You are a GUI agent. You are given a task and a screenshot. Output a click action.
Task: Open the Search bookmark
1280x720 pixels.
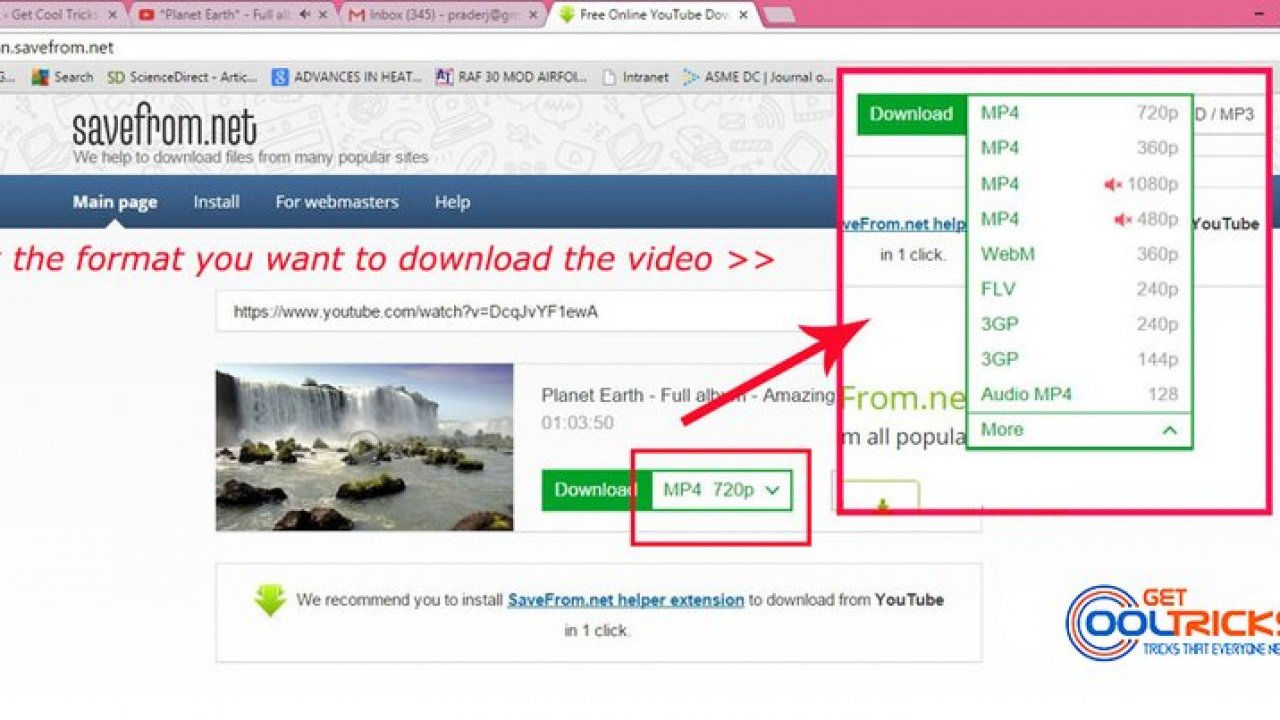pos(62,77)
